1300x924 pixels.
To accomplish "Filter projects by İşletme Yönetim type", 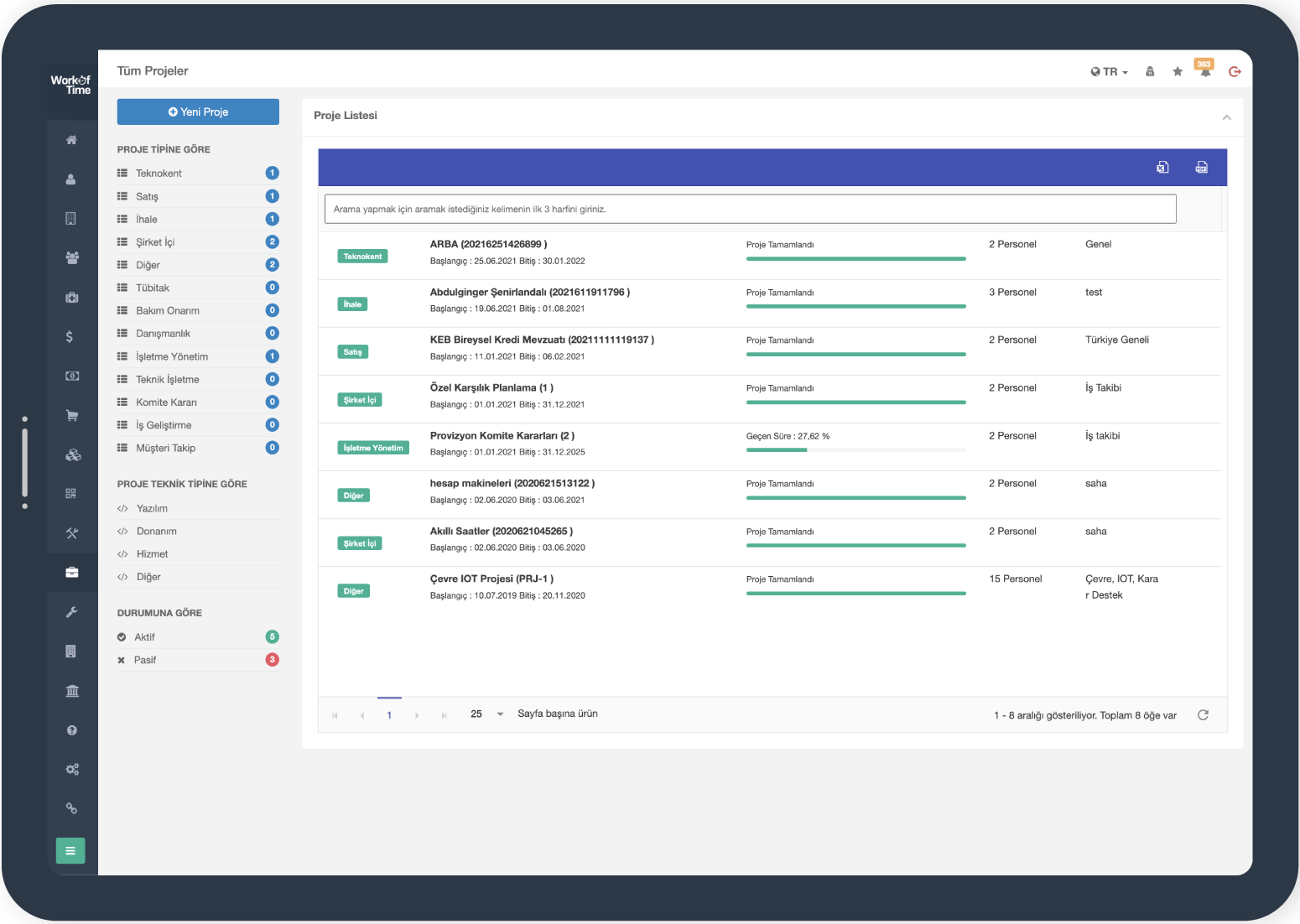I will [x=198, y=356].
